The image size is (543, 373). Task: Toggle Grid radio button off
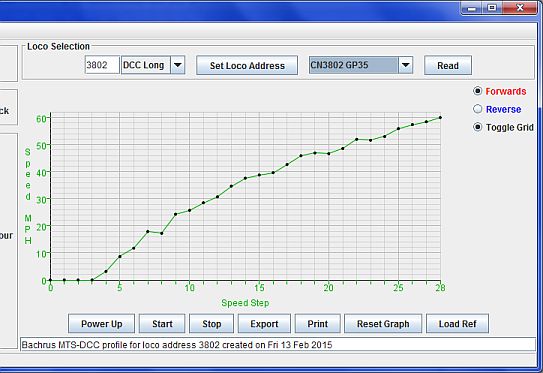click(x=478, y=127)
